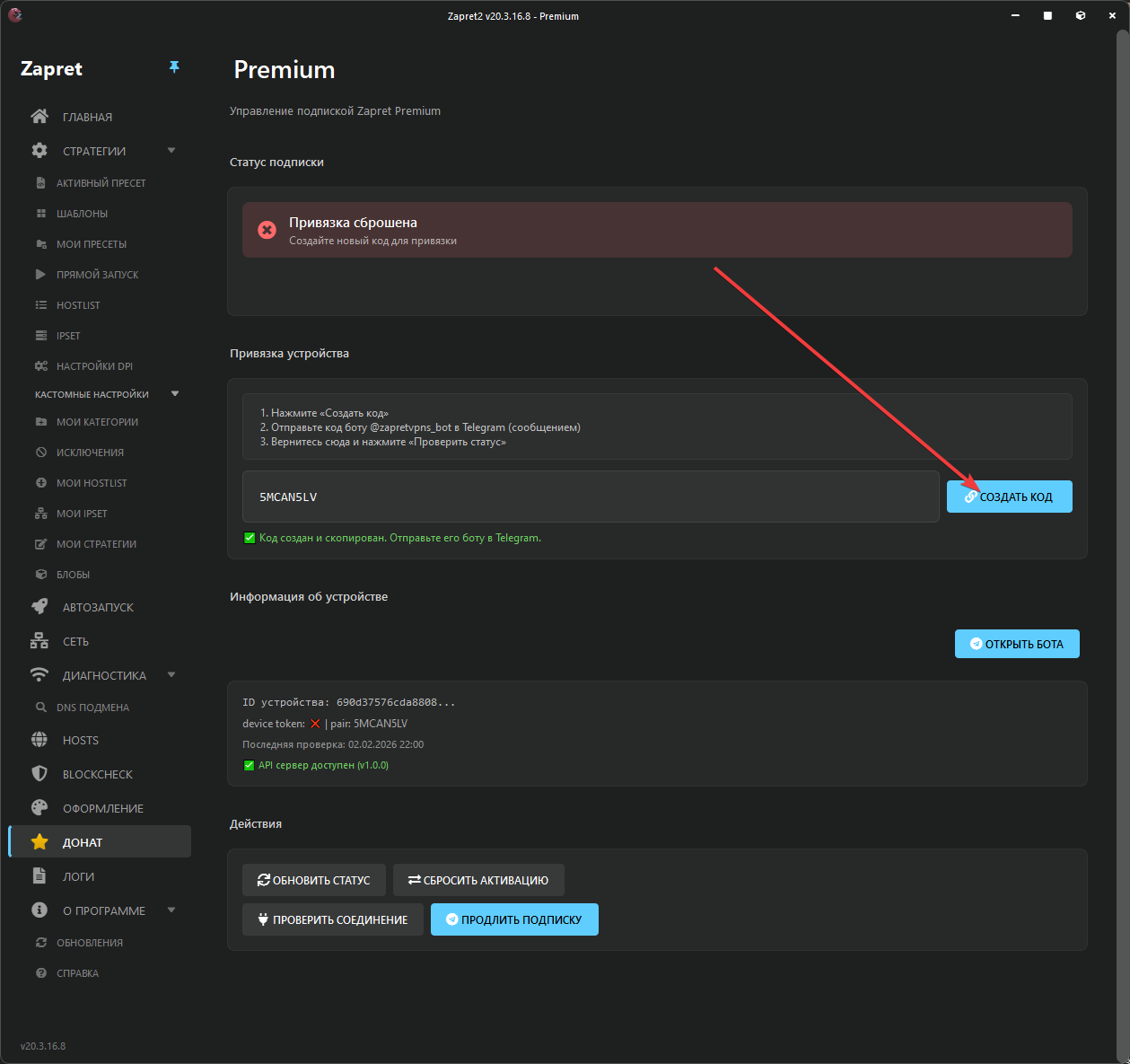Click the network icon for СЕТЬ
The image size is (1130, 1064).
39,641
